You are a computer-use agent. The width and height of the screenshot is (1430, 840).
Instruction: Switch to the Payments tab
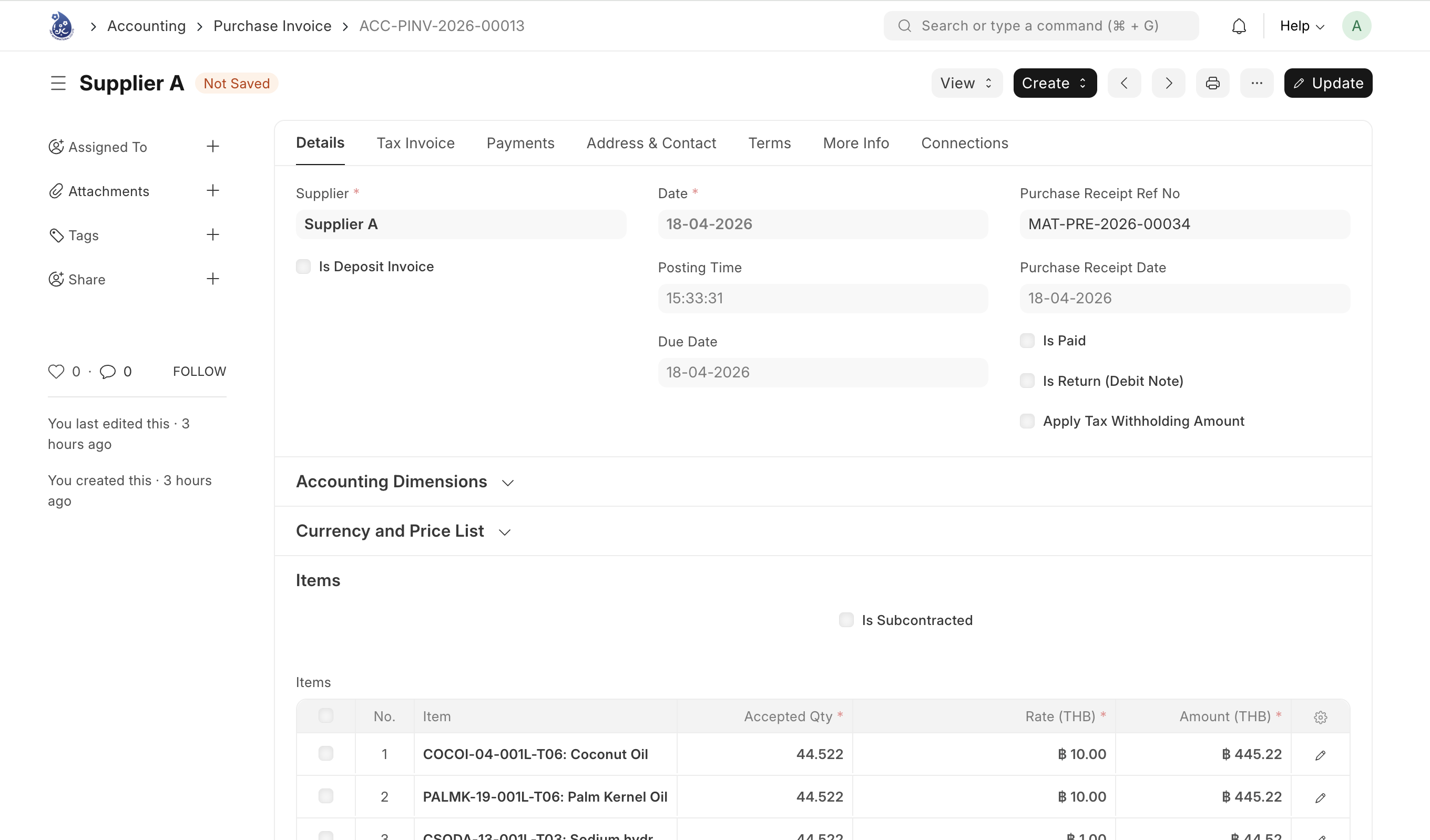pos(520,143)
